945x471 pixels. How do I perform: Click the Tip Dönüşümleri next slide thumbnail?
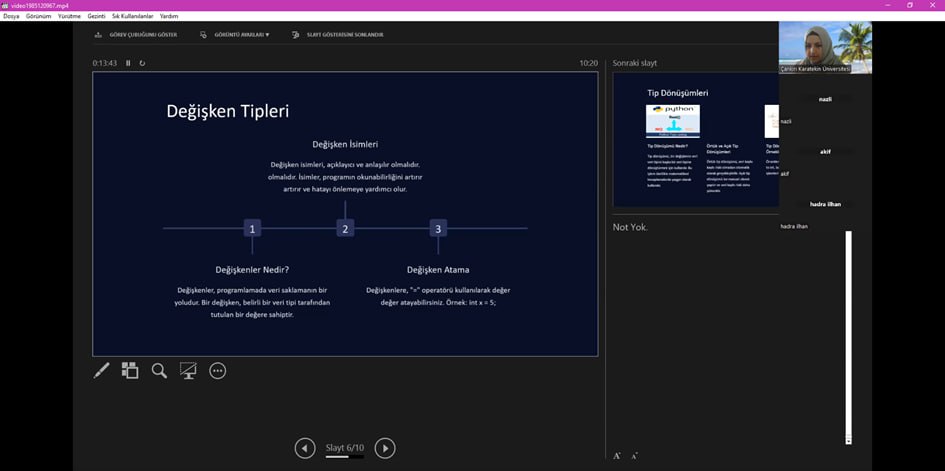coord(695,140)
